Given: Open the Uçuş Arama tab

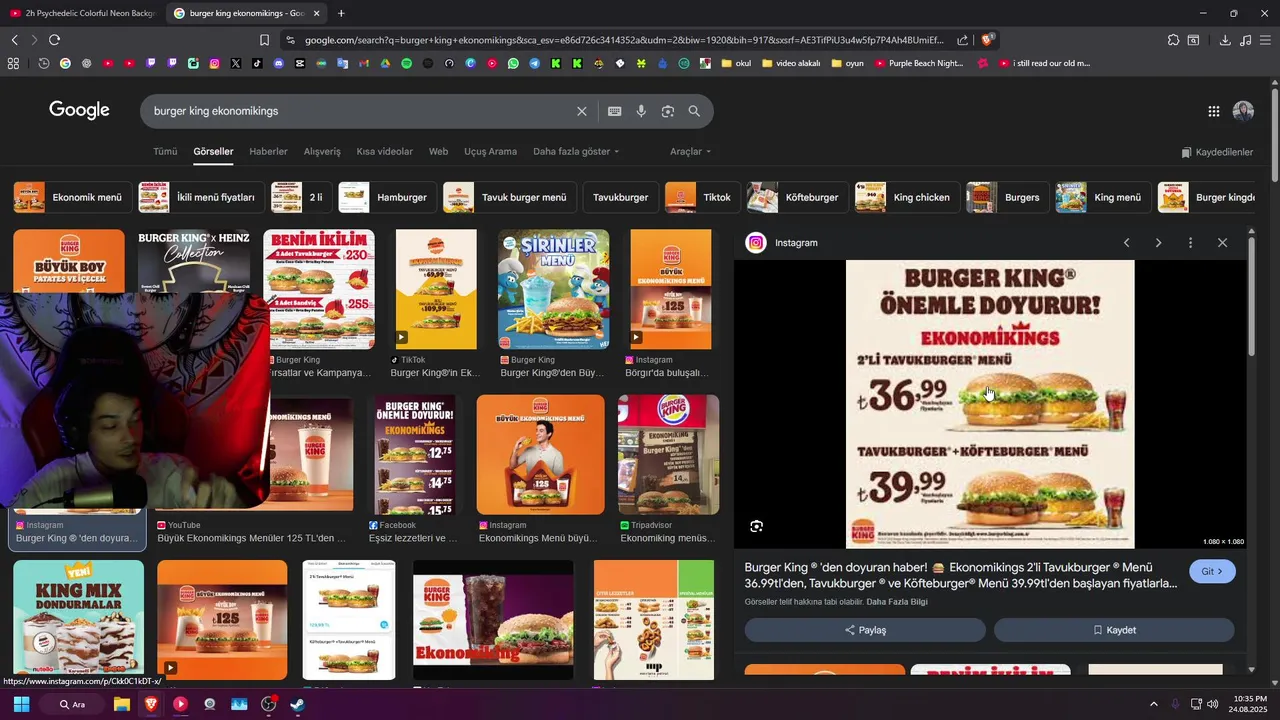Looking at the screenshot, I should [490, 152].
